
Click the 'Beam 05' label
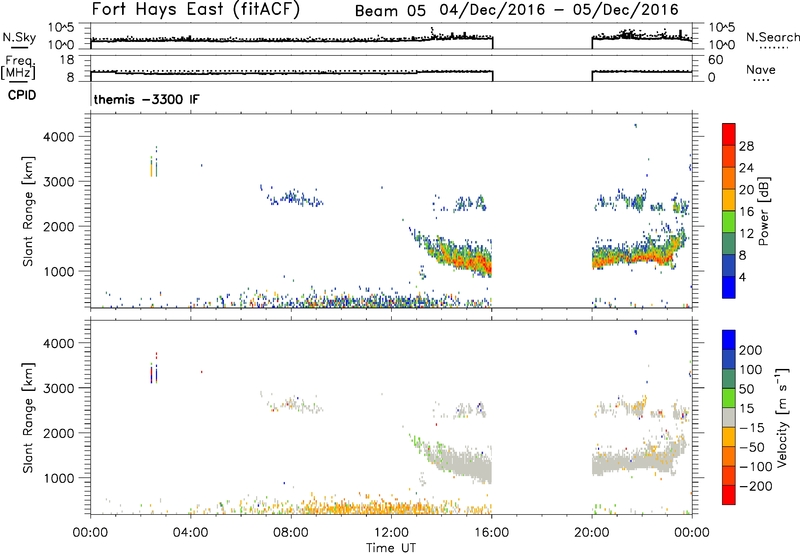pos(390,11)
